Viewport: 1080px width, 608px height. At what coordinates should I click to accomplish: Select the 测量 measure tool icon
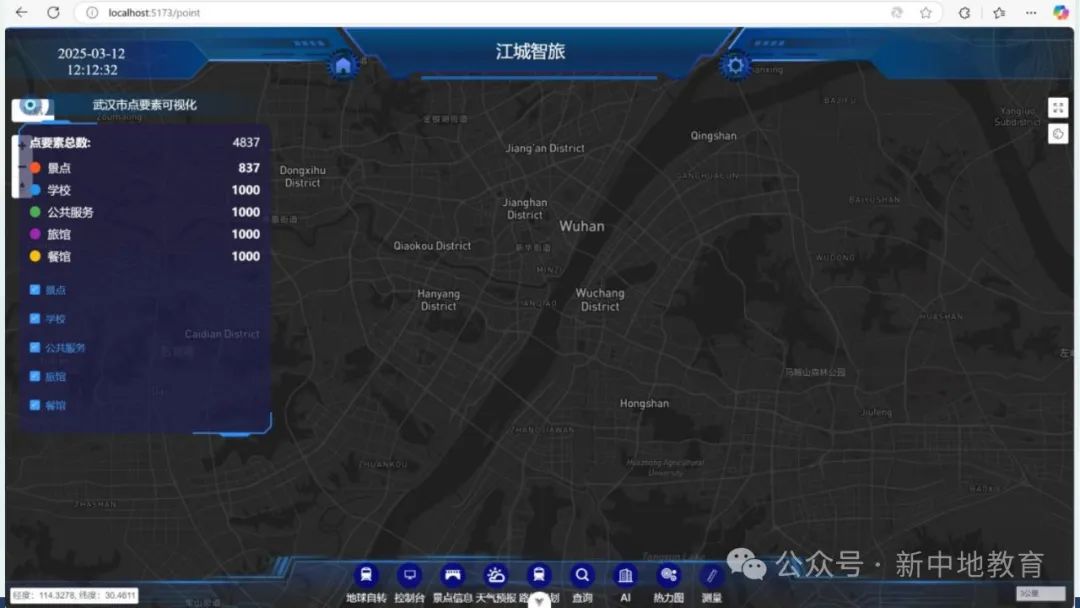712,575
